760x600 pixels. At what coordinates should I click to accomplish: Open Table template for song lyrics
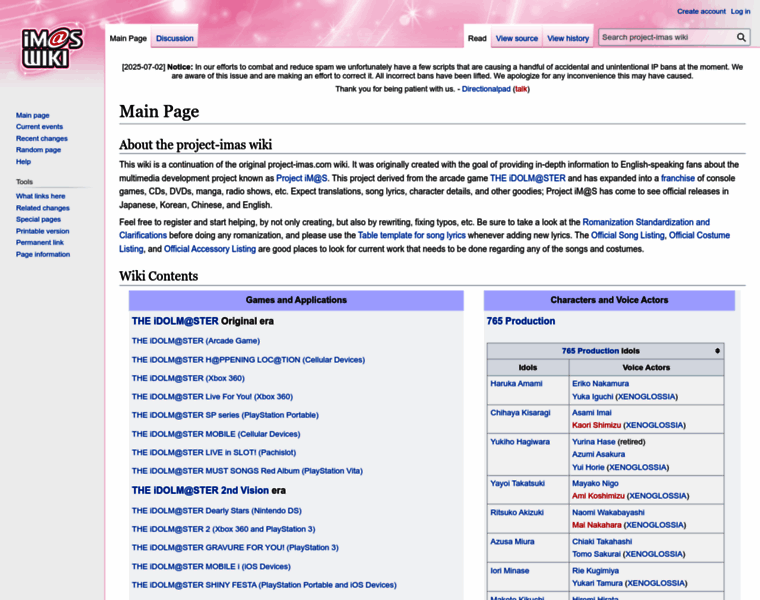point(412,236)
